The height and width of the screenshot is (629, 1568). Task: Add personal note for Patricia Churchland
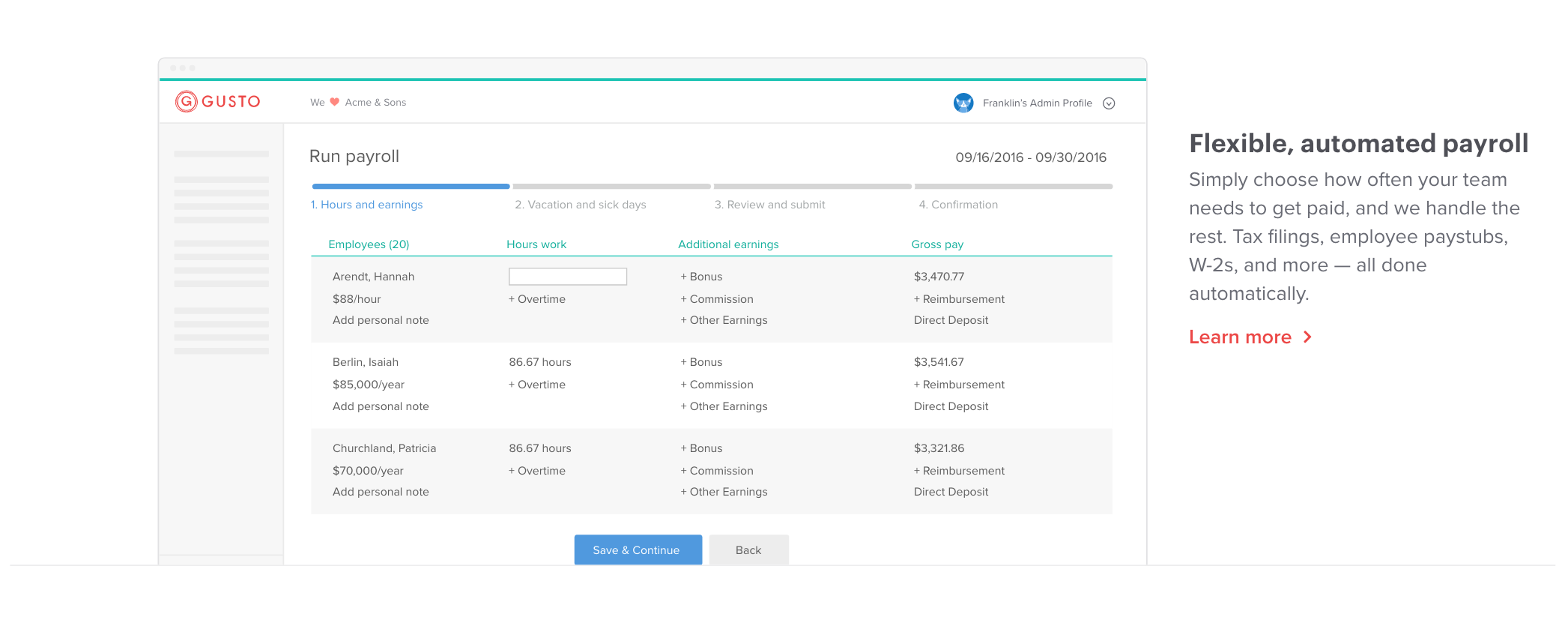coord(381,492)
